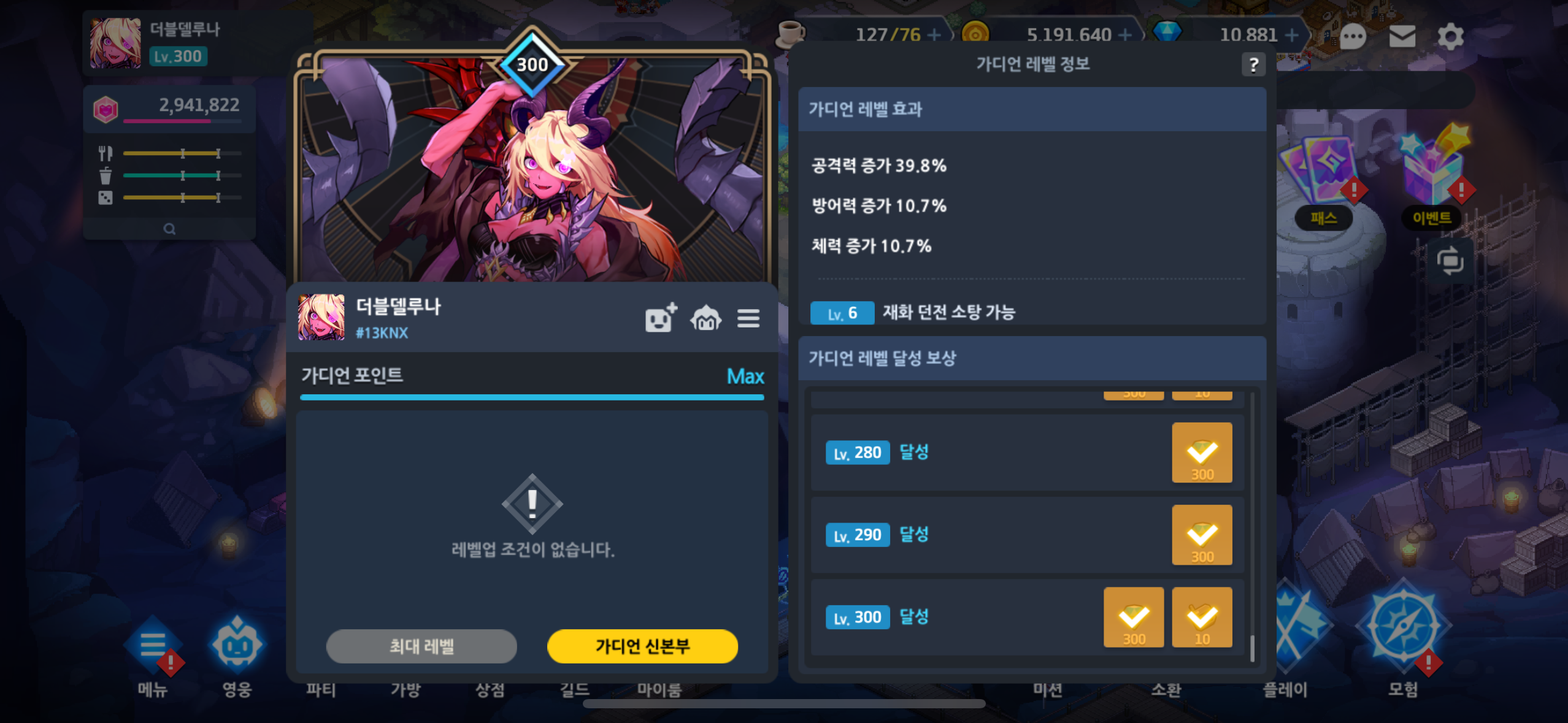Open the mail envelope icon

[x=1402, y=37]
